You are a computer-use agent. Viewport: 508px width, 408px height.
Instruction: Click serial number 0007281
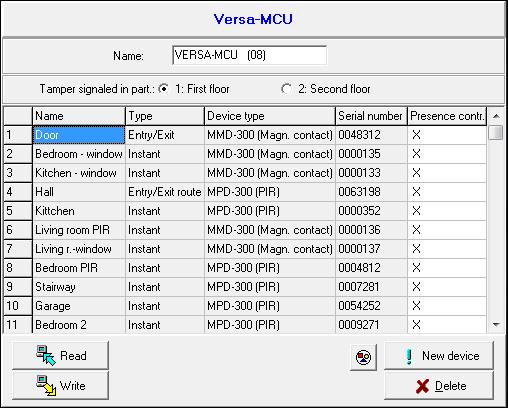pos(371,287)
